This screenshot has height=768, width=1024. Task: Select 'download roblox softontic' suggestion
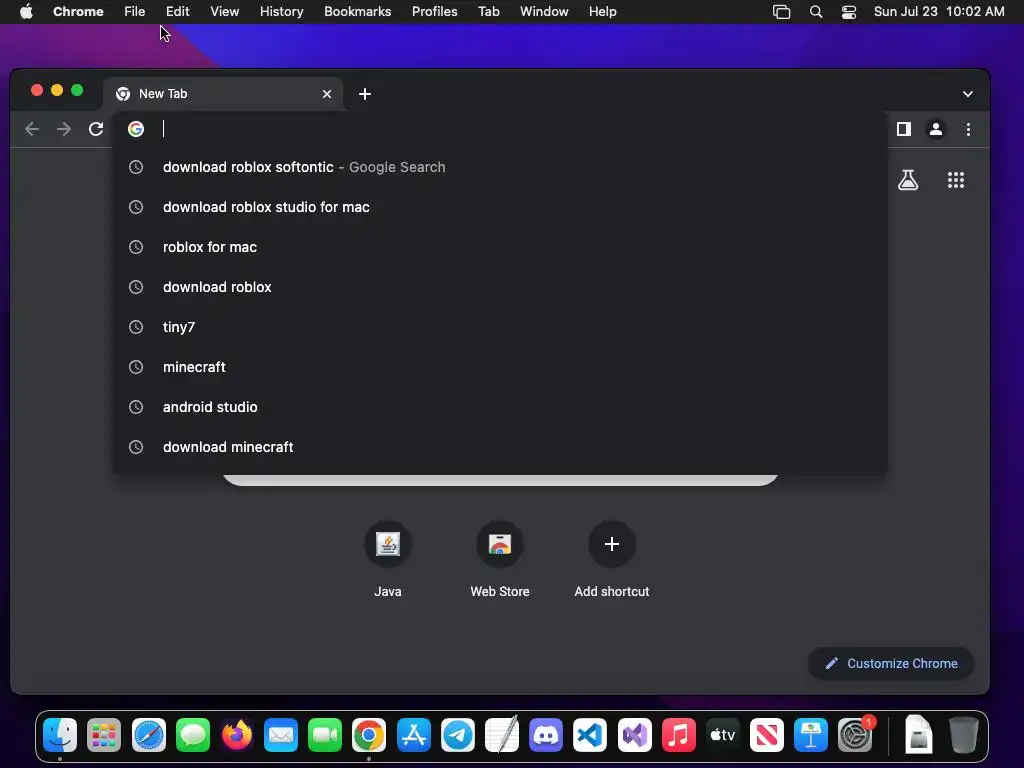(x=500, y=167)
